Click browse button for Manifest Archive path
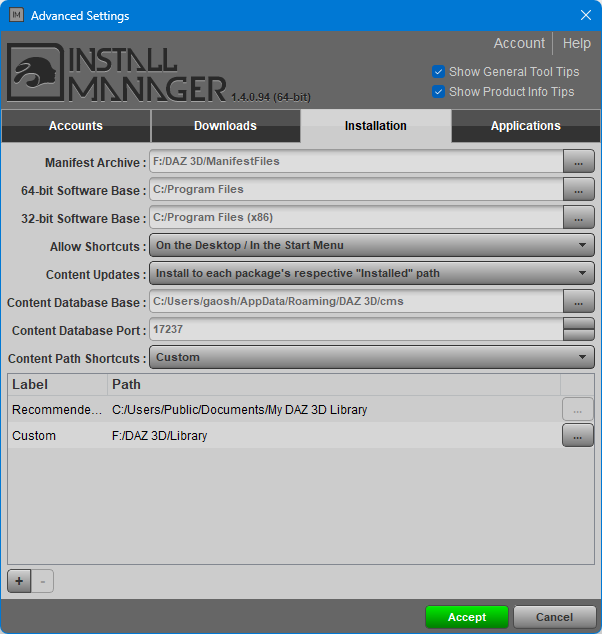602x634 pixels. 578,161
